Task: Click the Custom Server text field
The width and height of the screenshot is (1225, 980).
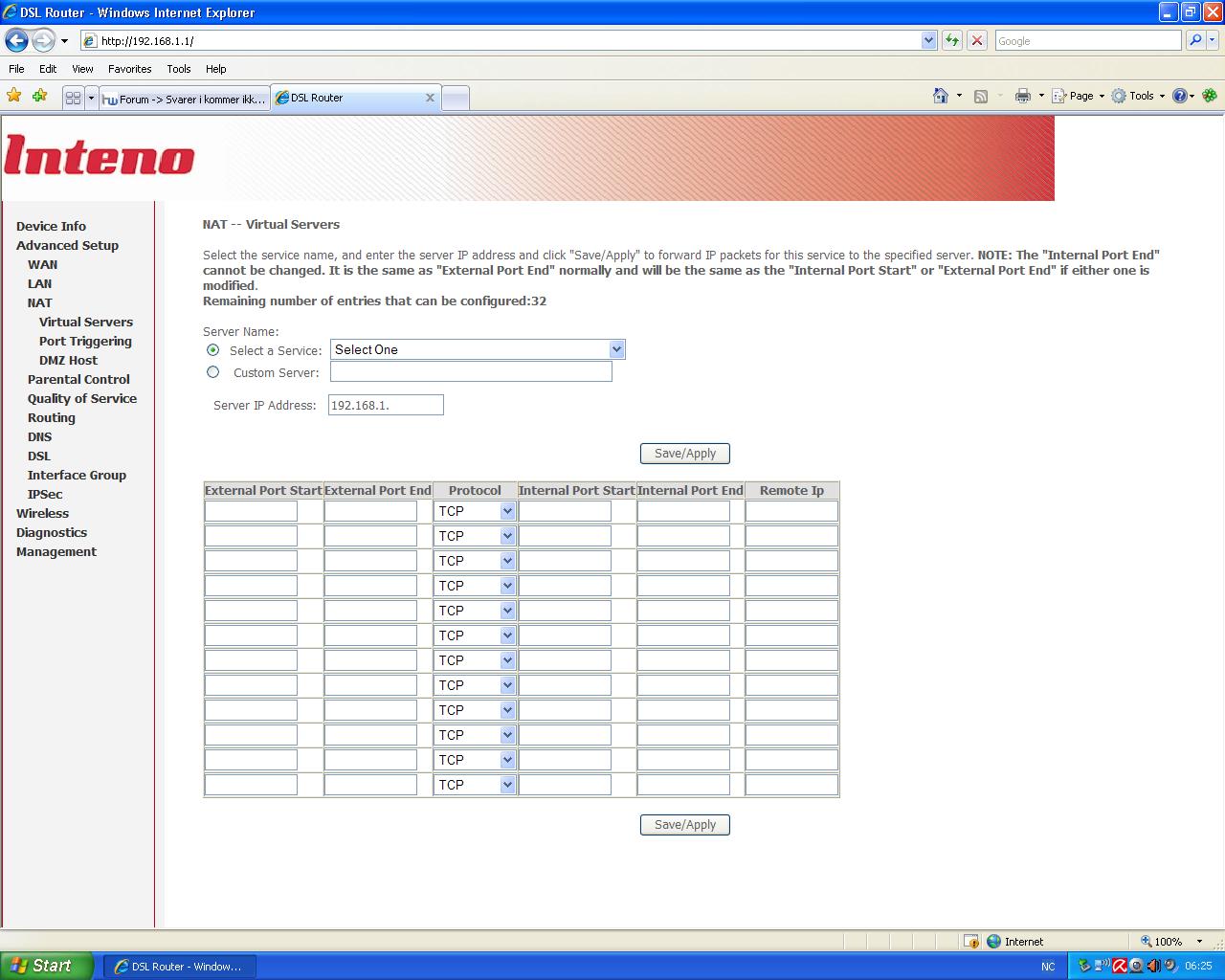Action: click(x=471, y=371)
